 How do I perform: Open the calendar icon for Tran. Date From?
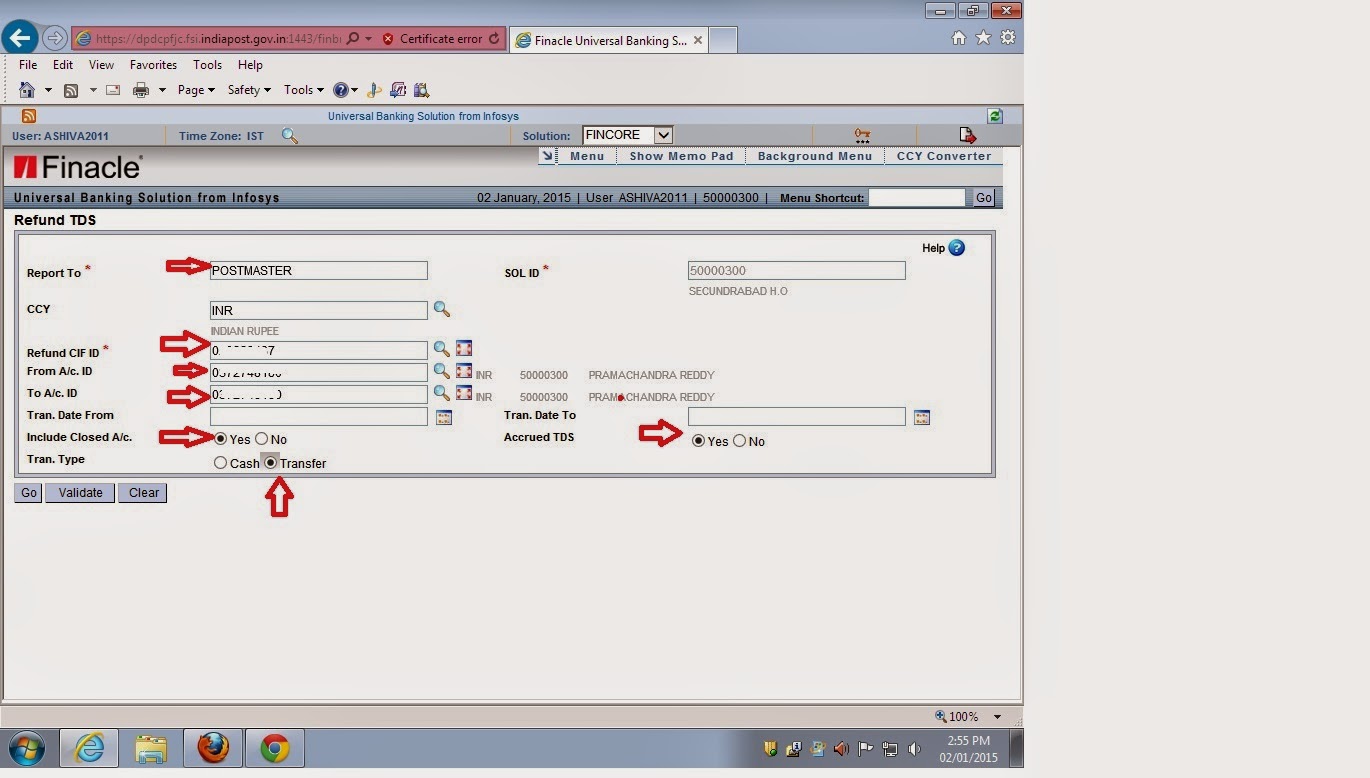(444, 416)
